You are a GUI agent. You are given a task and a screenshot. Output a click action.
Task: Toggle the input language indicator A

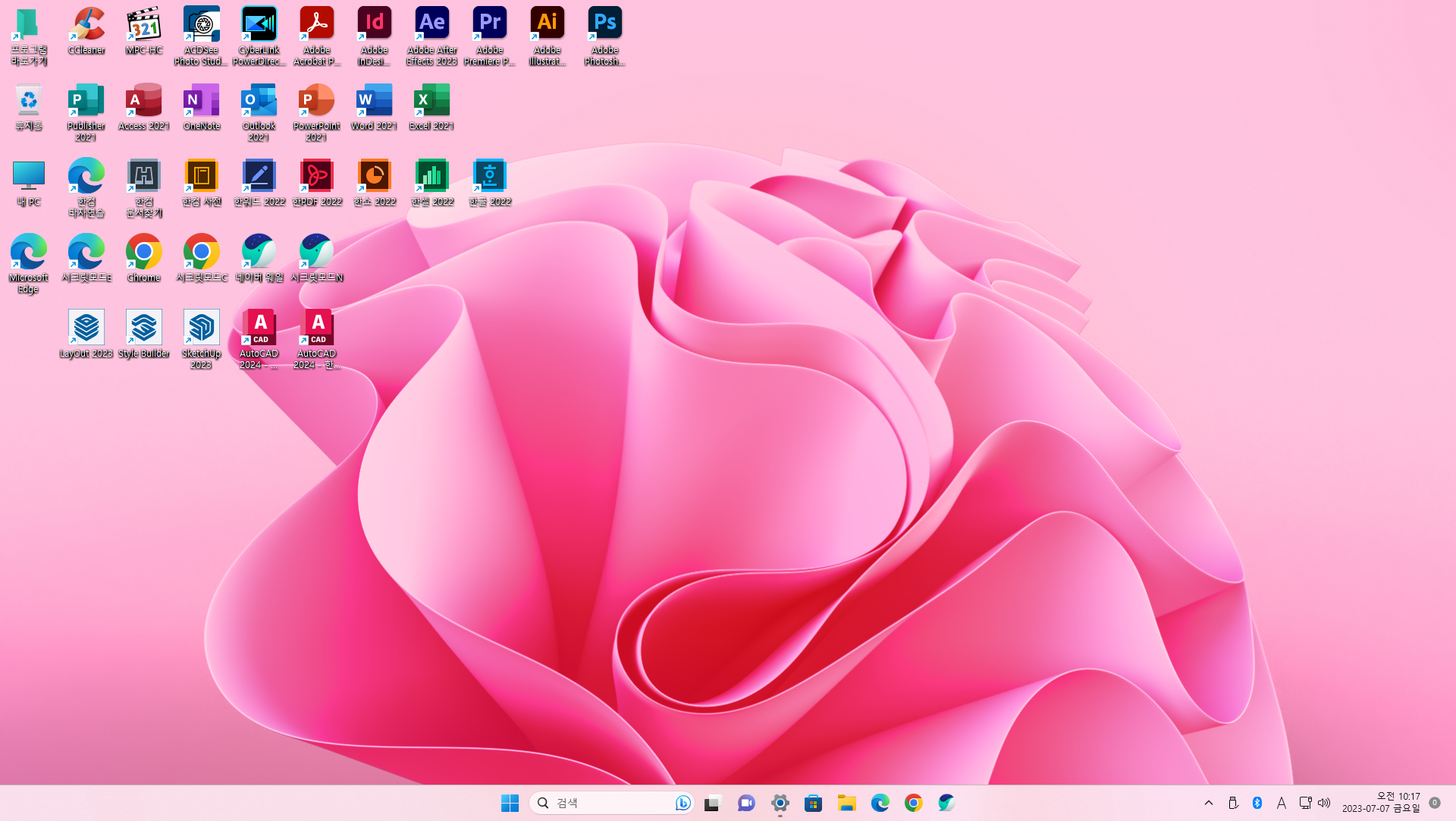1281,803
